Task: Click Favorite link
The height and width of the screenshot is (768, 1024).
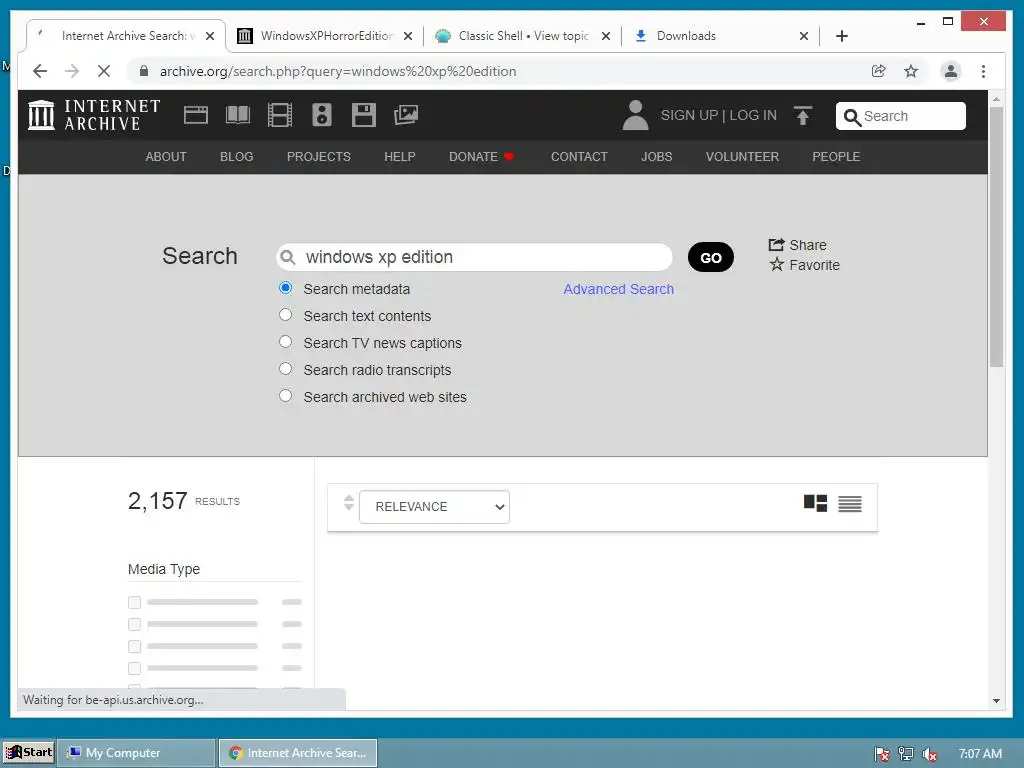Action: click(804, 264)
